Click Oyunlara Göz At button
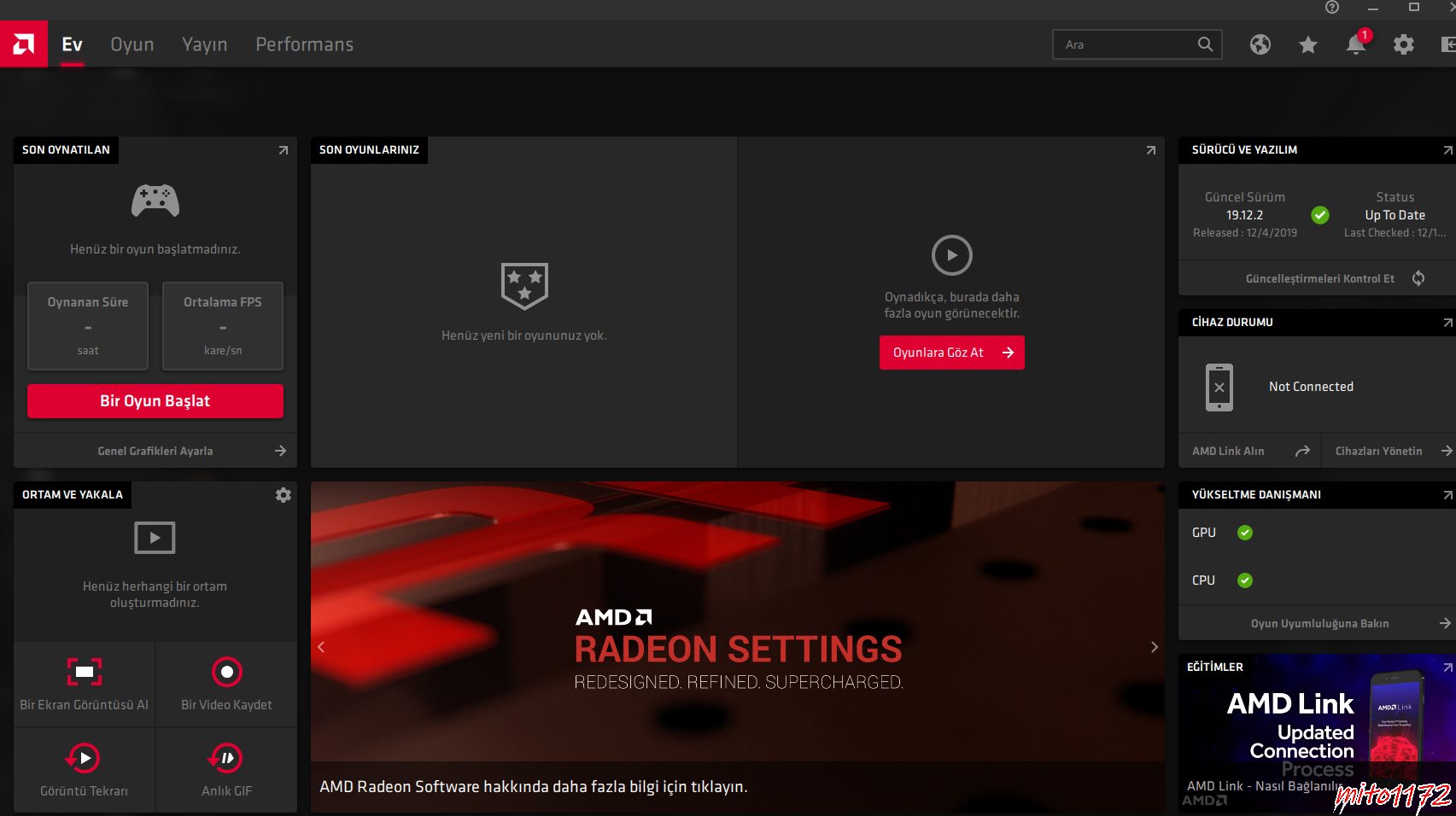Image resolution: width=1456 pixels, height=816 pixels. pyautogui.click(x=952, y=353)
